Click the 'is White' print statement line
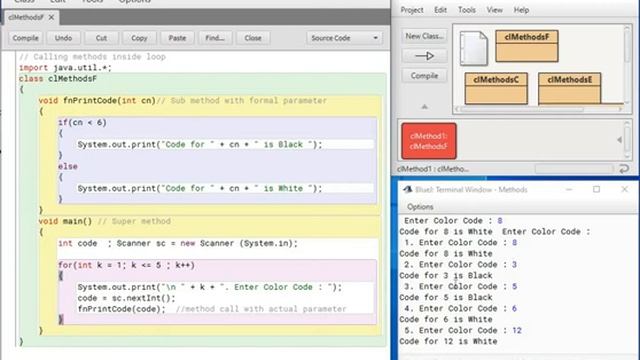 (200, 189)
